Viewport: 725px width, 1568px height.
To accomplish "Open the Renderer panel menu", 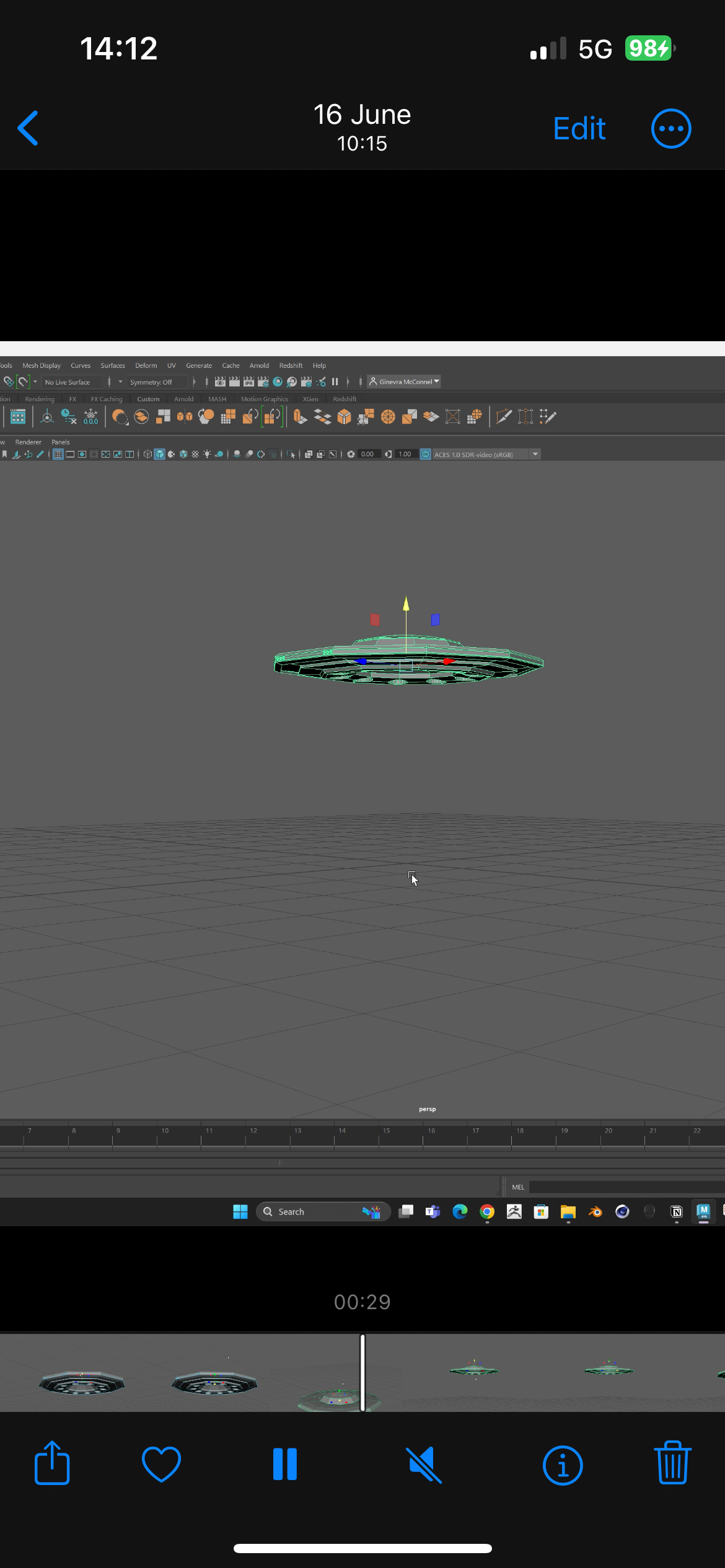I will point(28,442).
